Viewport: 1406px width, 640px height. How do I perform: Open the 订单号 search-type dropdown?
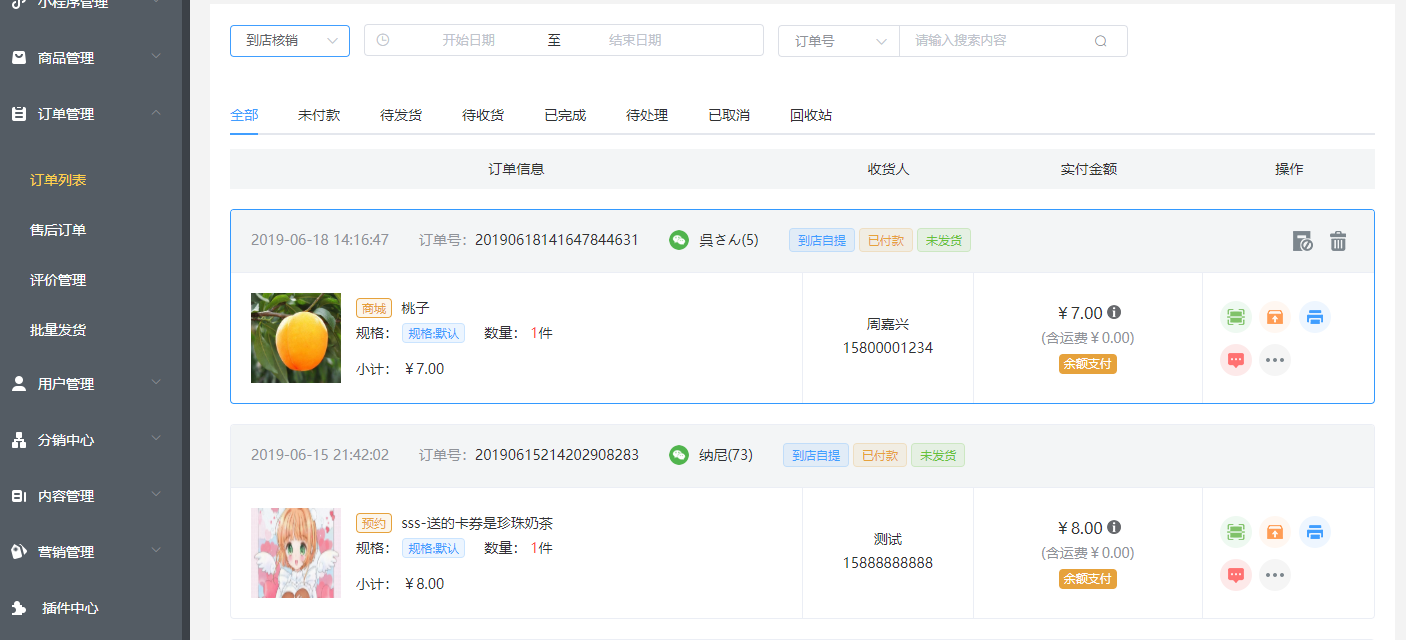[839, 41]
